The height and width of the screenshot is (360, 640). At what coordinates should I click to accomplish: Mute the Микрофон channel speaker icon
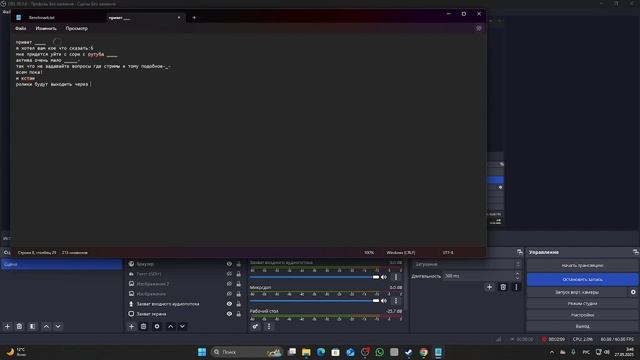(384, 301)
